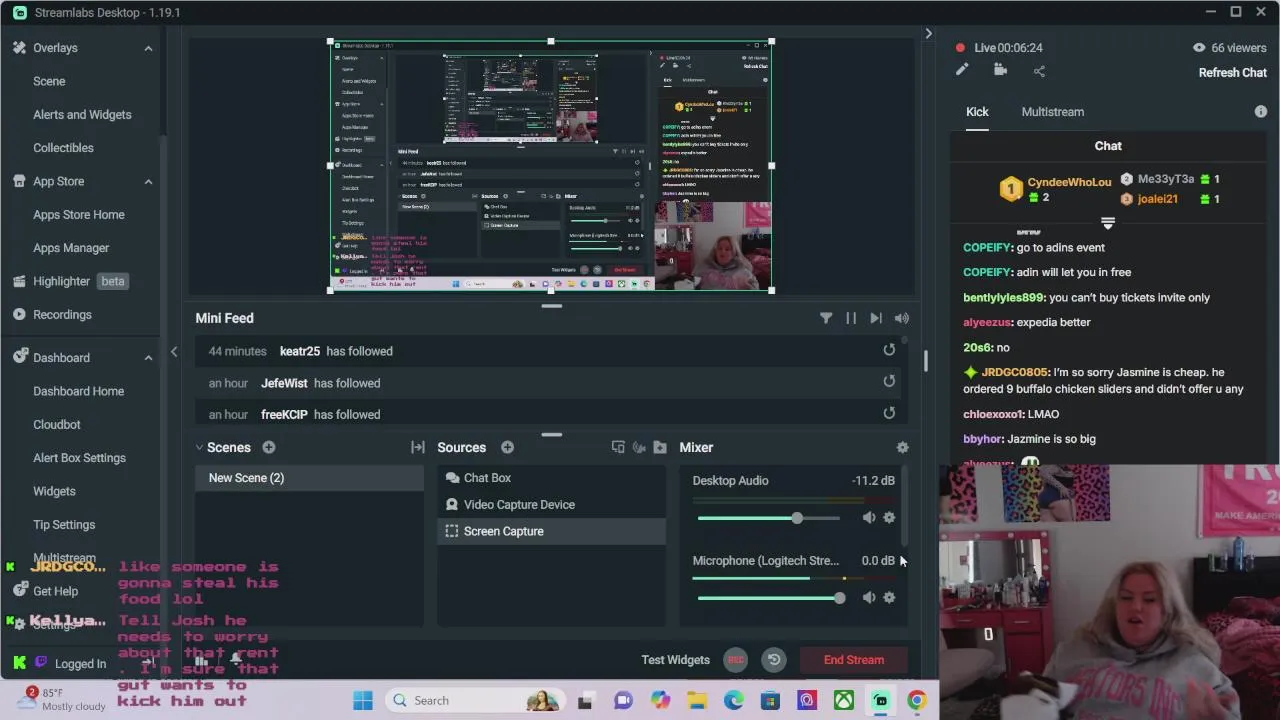The width and height of the screenshot is (1280, 720).
Task: Edit stream info with pencil icon
Action: tap(962, 70)
